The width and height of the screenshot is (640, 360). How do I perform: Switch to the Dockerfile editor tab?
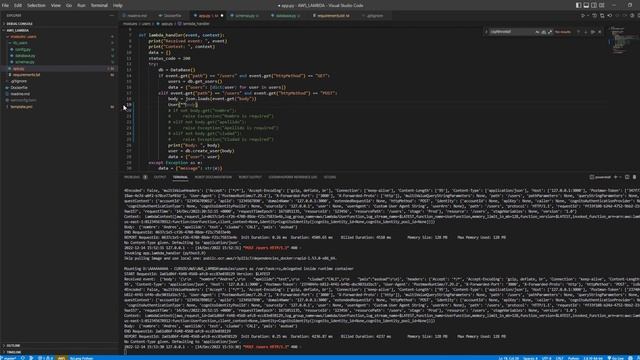coord(173,16)
